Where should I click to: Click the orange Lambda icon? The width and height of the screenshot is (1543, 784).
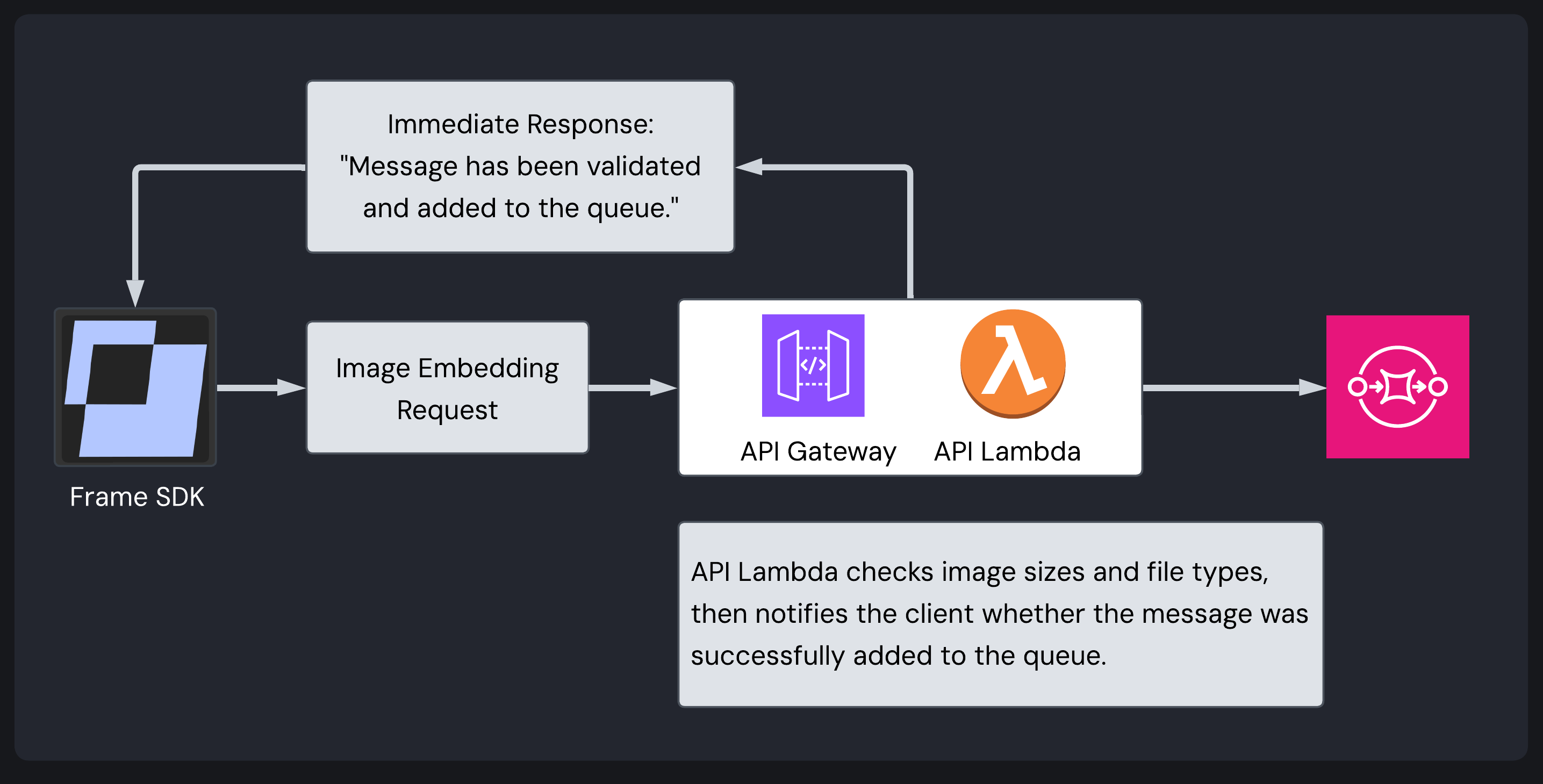coord(1013,364)
